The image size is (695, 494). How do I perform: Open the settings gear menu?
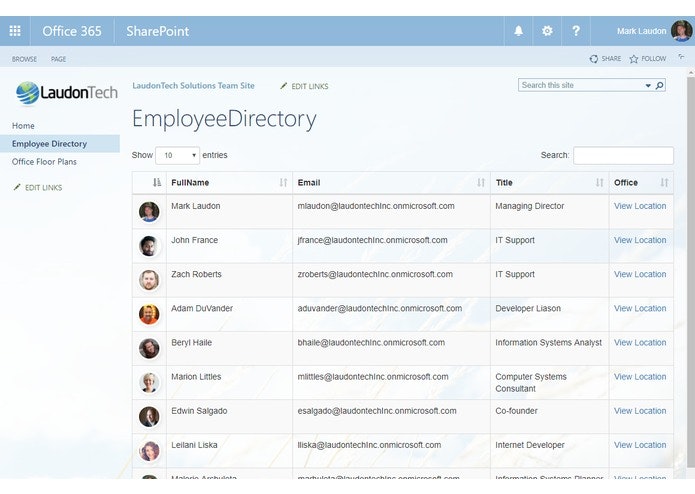pyautogui.click(x=547, y=31)
